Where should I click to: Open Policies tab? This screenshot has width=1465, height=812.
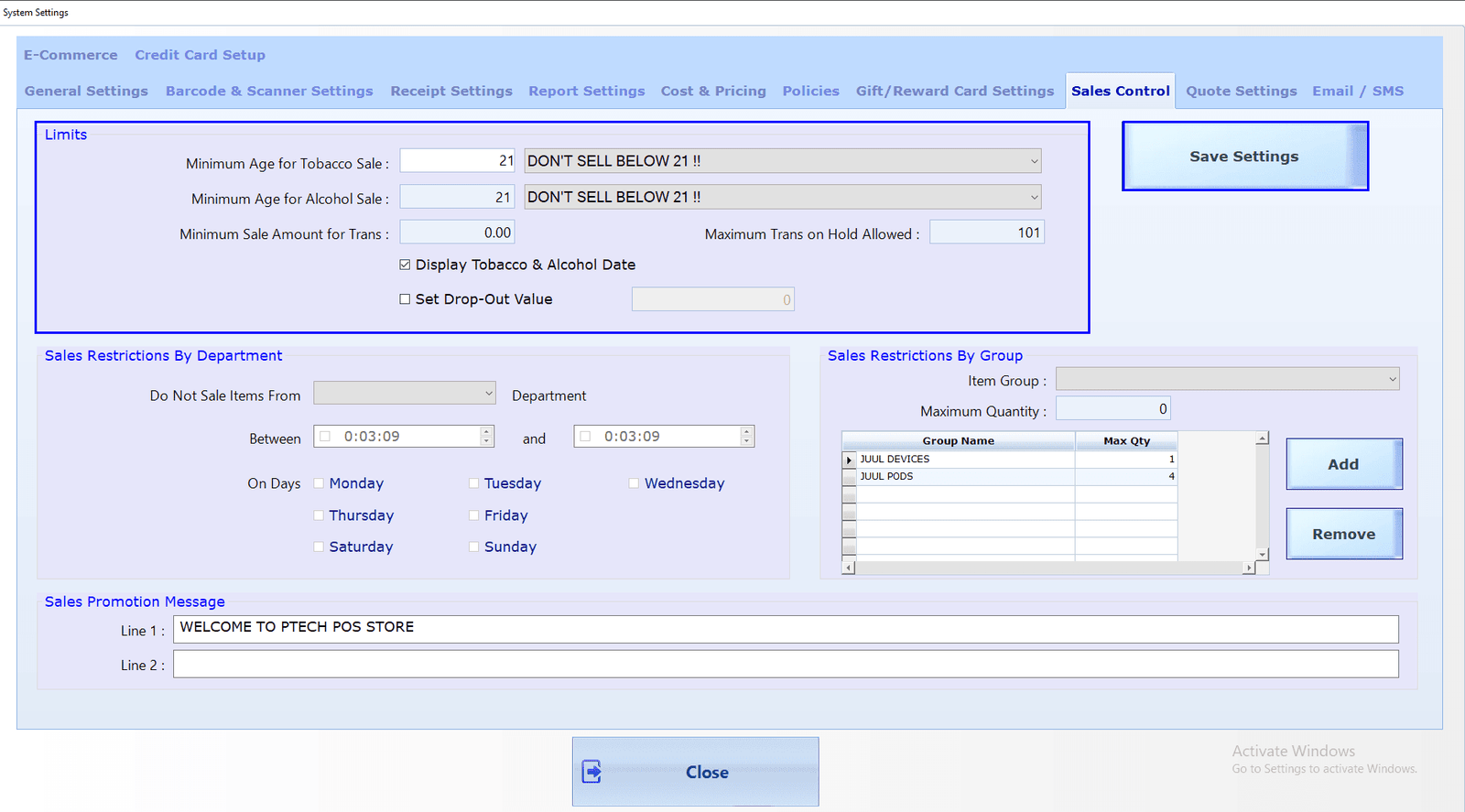(810, 91)
